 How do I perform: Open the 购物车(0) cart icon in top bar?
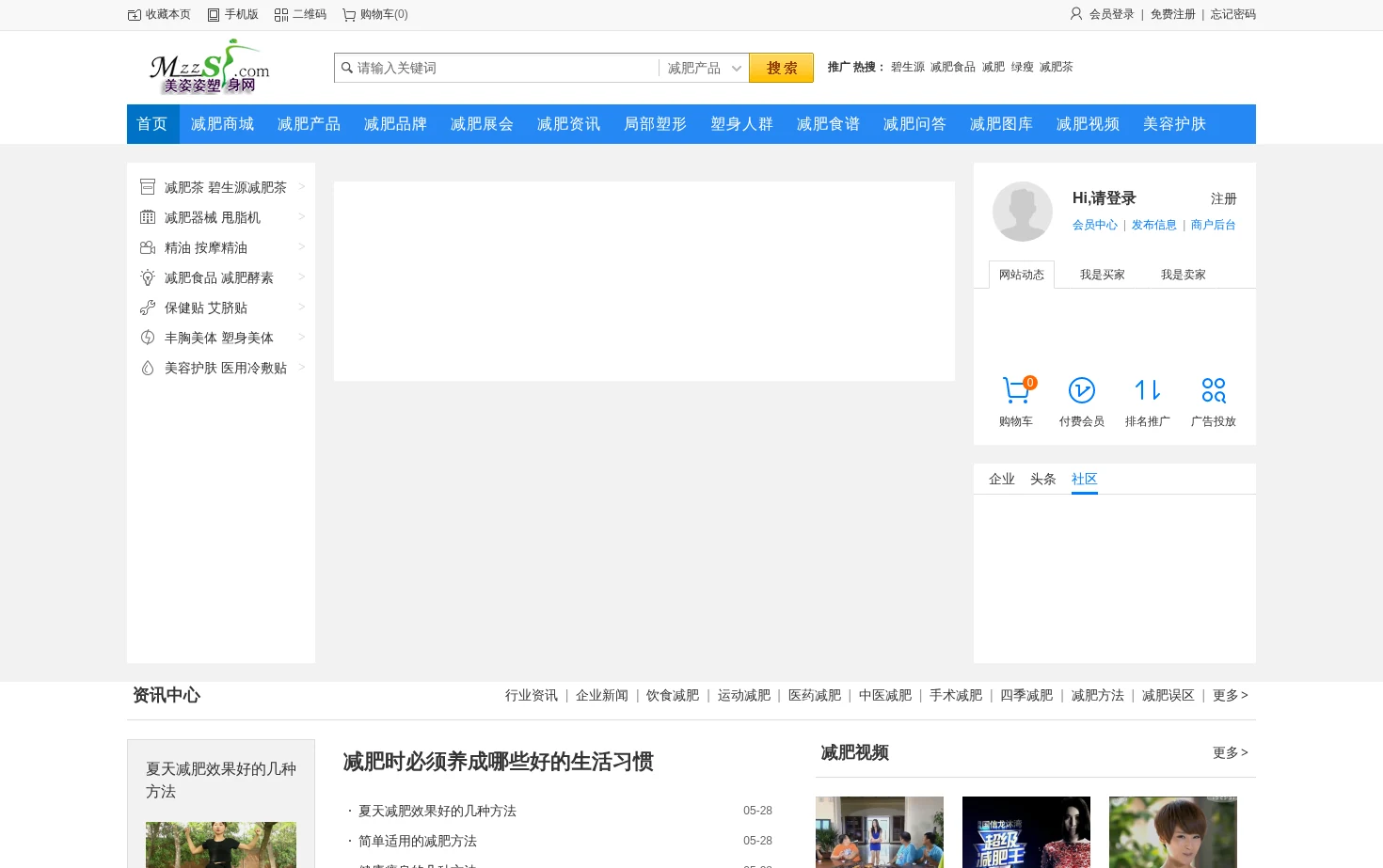click(349, 15)
